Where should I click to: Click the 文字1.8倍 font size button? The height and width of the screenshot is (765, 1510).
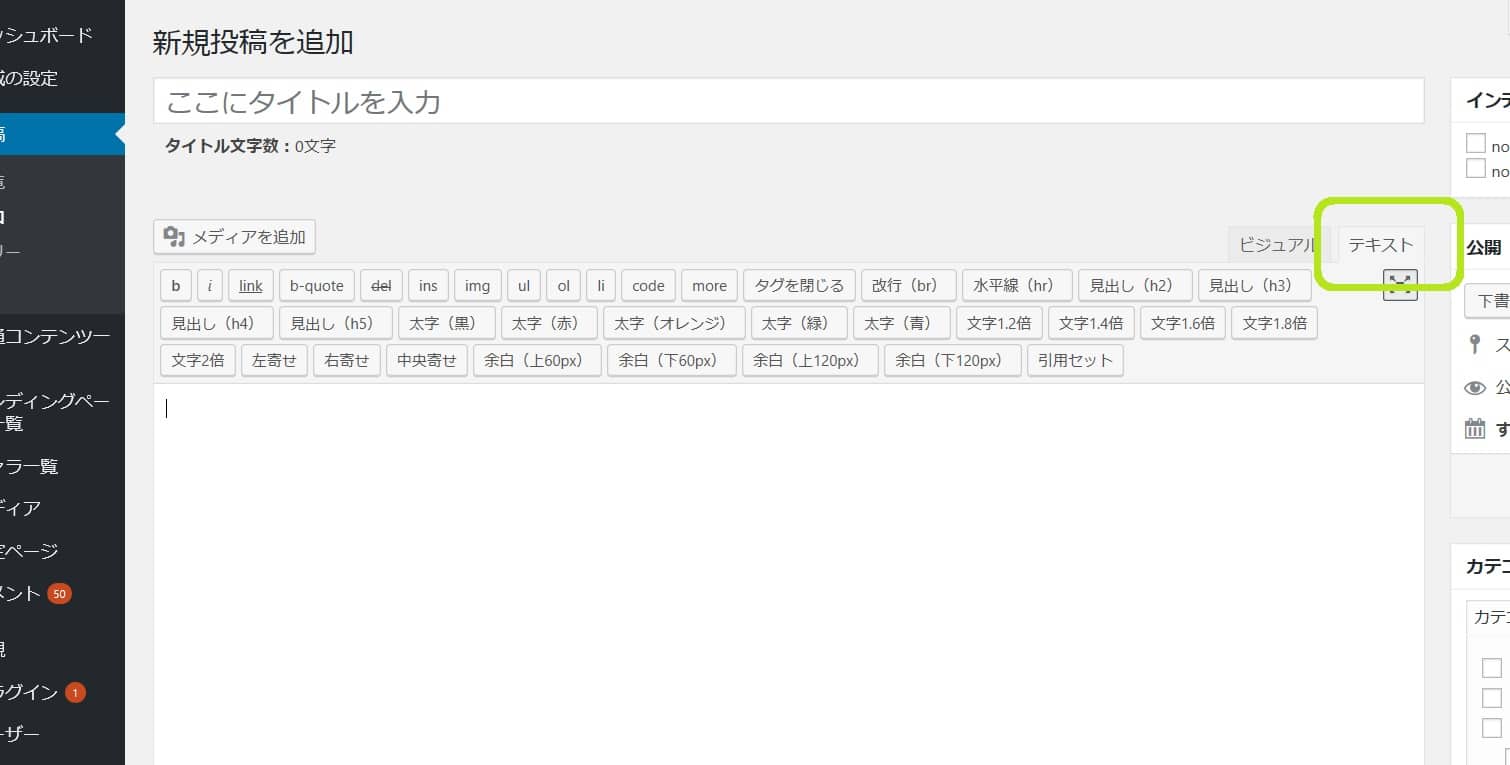1275,323
